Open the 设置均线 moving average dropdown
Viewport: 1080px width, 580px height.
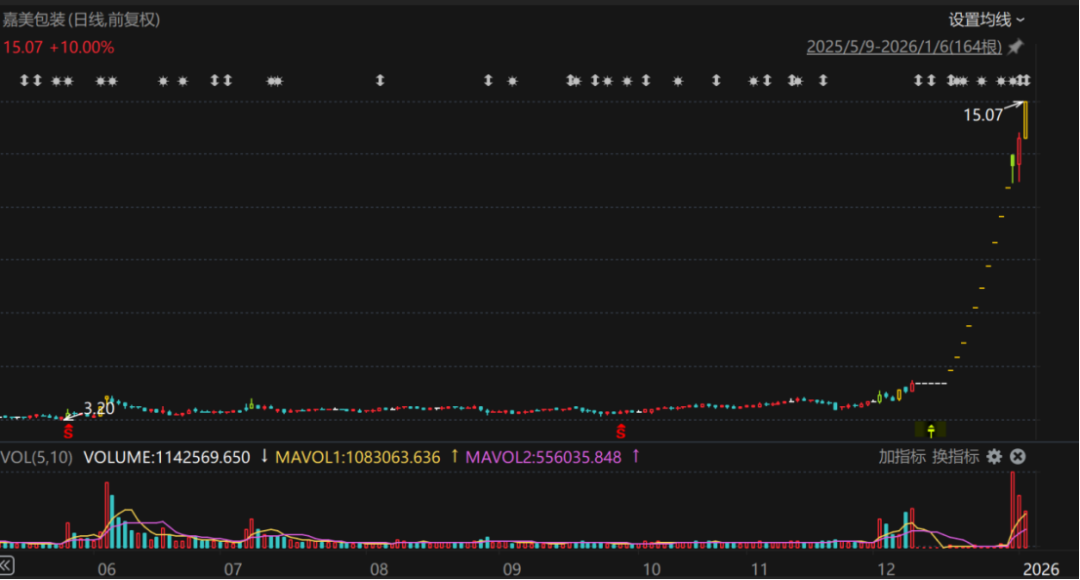986,20
